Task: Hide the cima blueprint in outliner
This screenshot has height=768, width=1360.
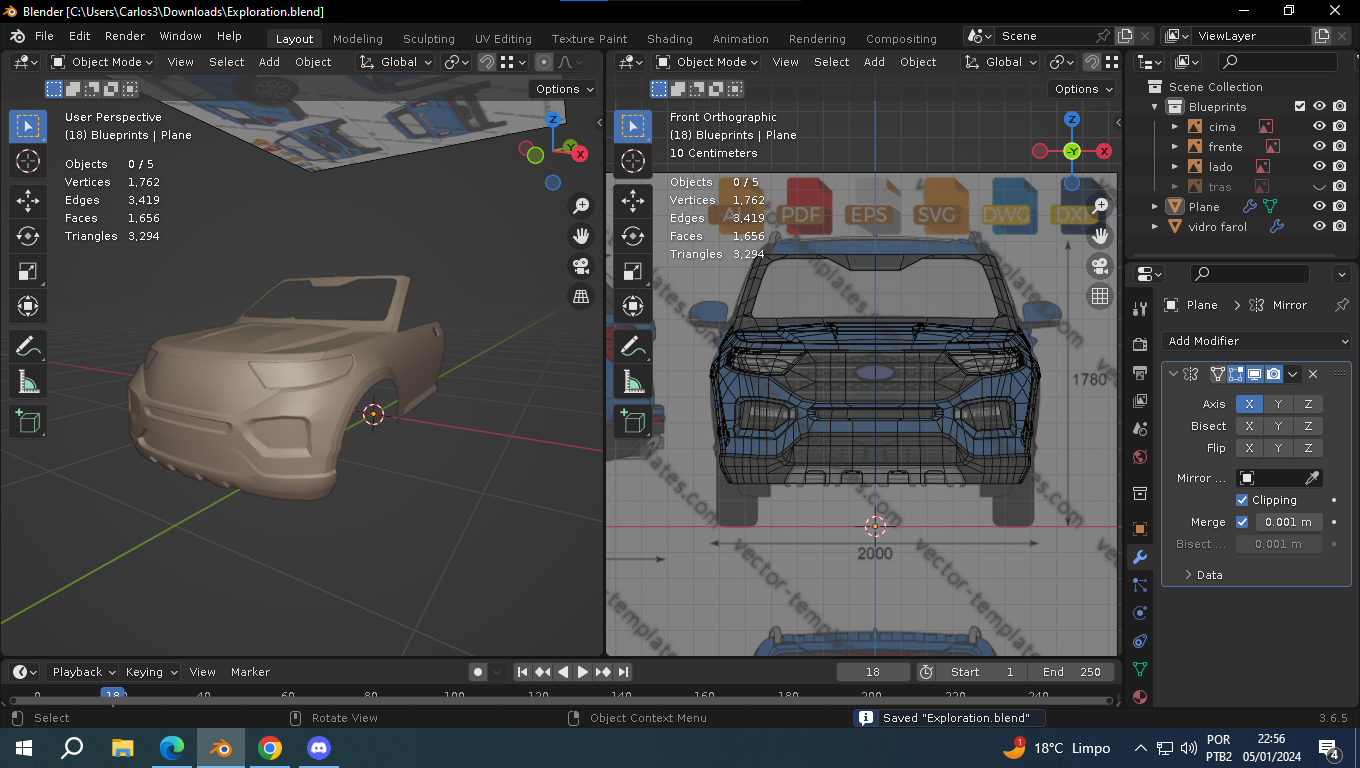Action: tap(1319, 127)
